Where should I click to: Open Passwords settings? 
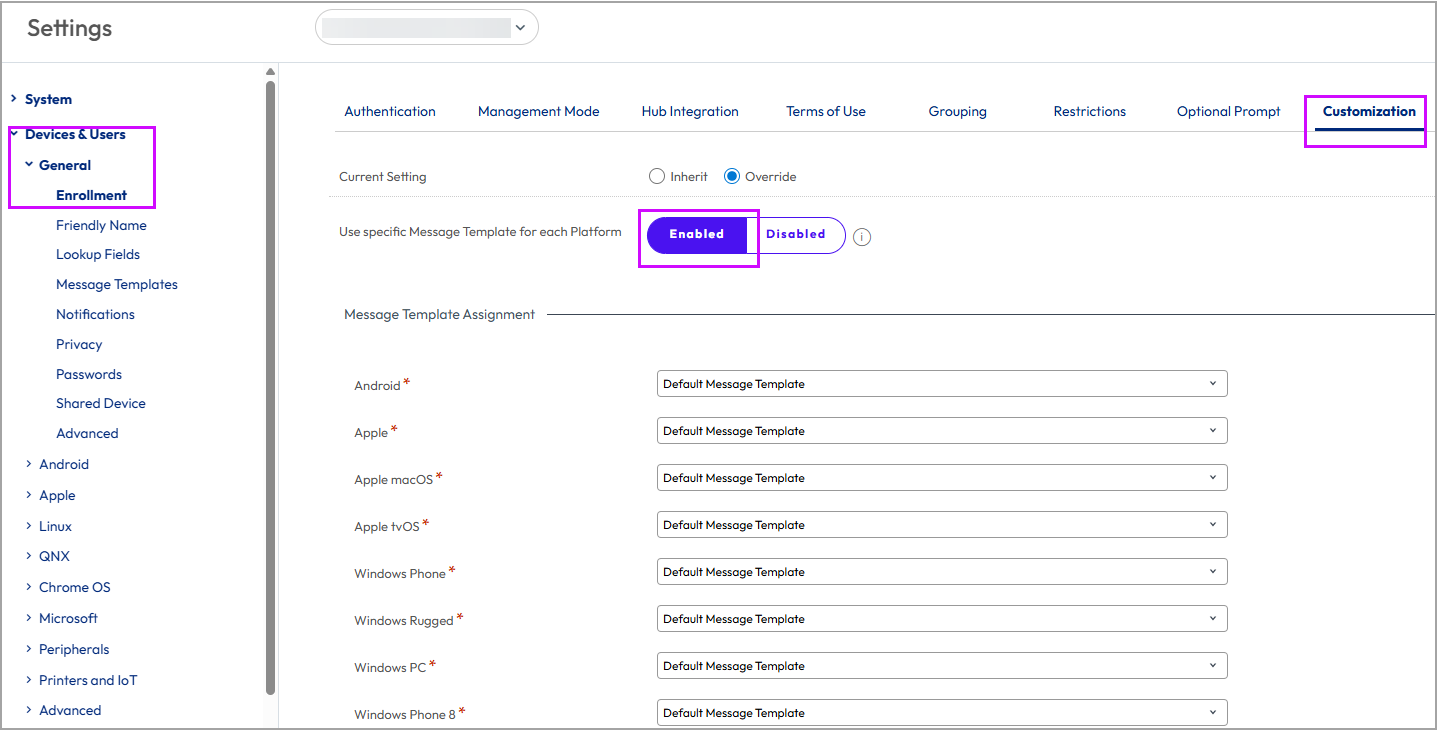[89, 374]
